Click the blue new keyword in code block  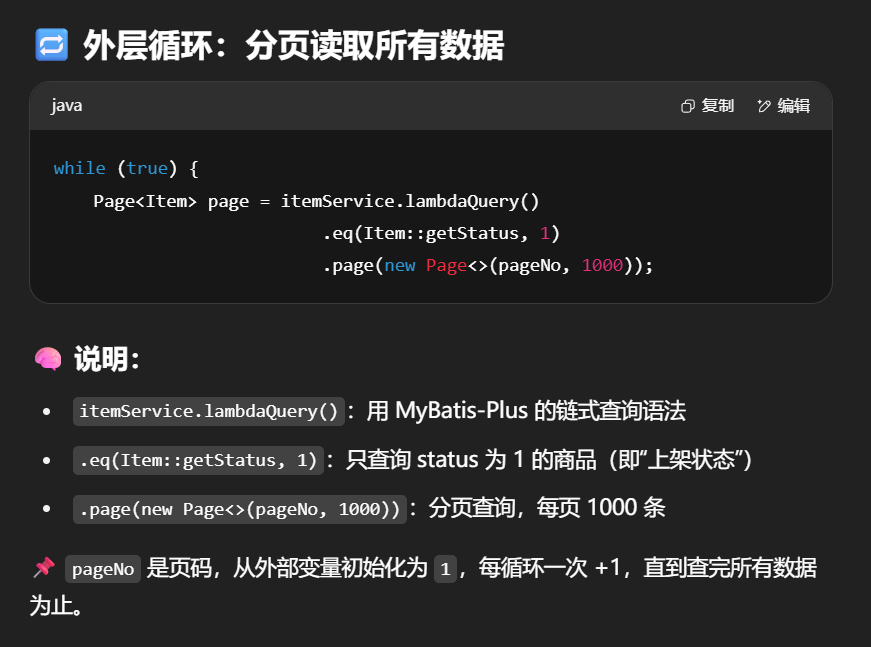click(x=401, y=265)
